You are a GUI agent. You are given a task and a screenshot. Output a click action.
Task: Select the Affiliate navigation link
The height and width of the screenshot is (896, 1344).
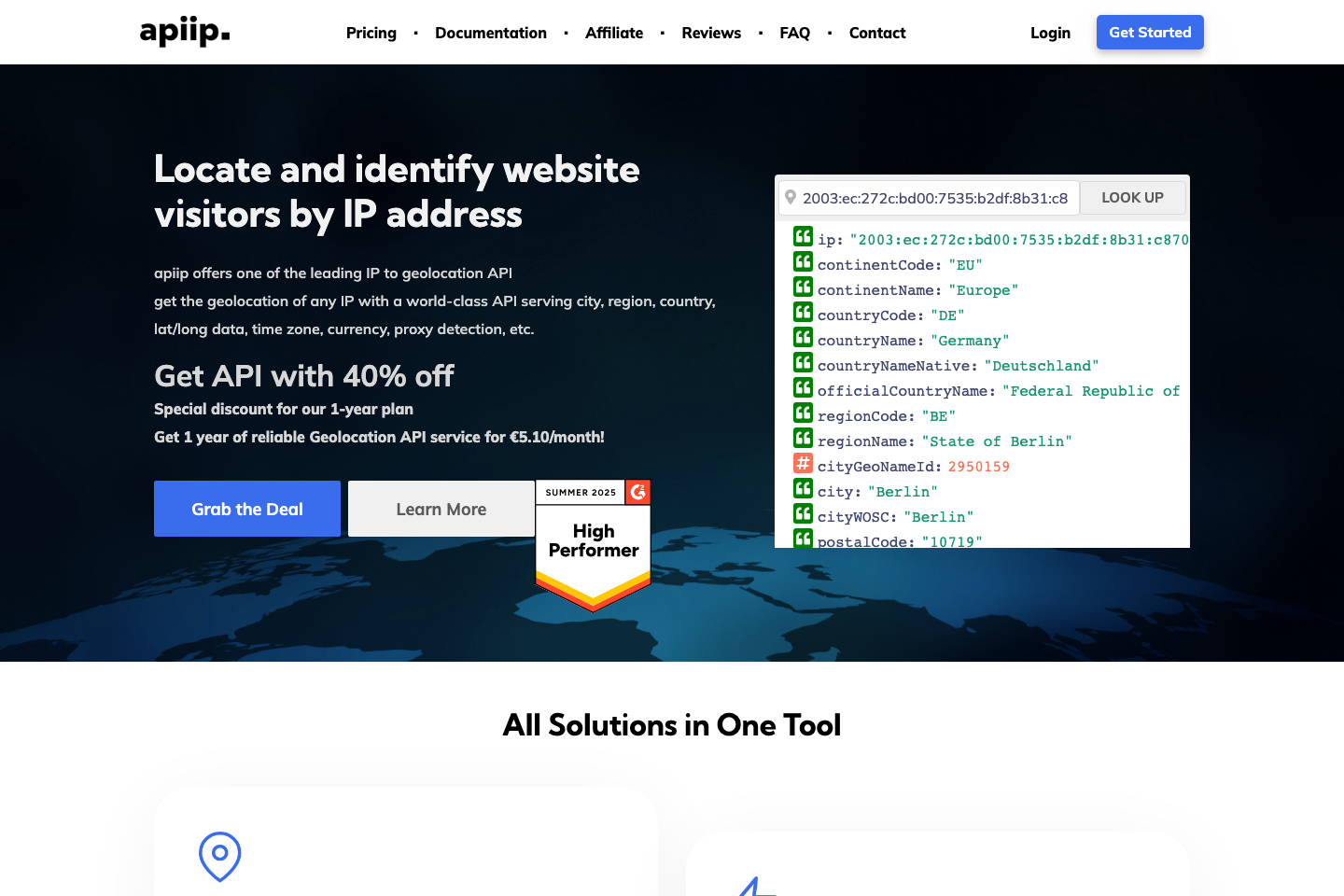click(614, 33)
